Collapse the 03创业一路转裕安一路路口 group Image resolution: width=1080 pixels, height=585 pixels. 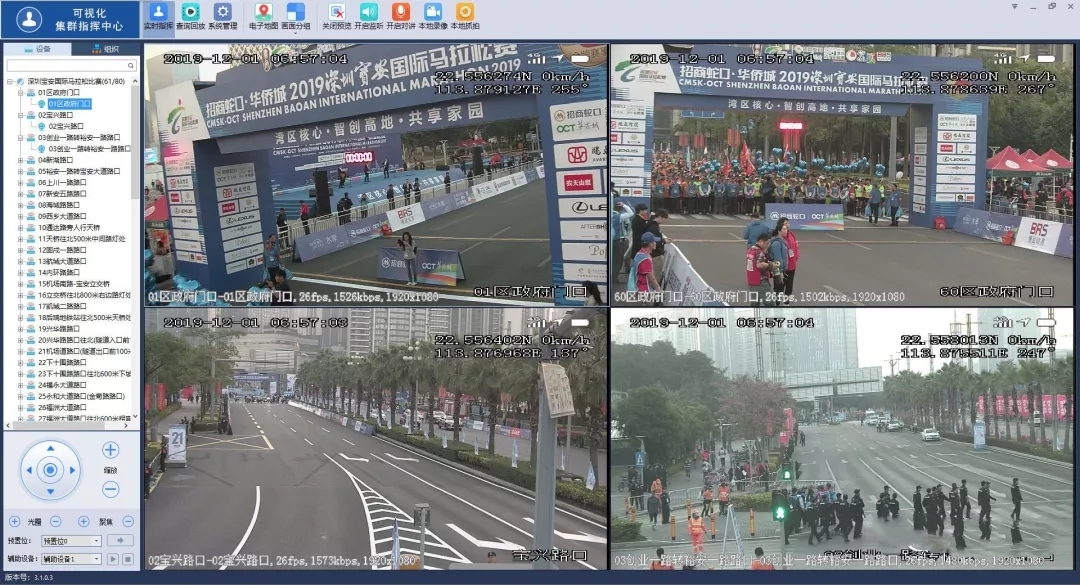[21, 138]
